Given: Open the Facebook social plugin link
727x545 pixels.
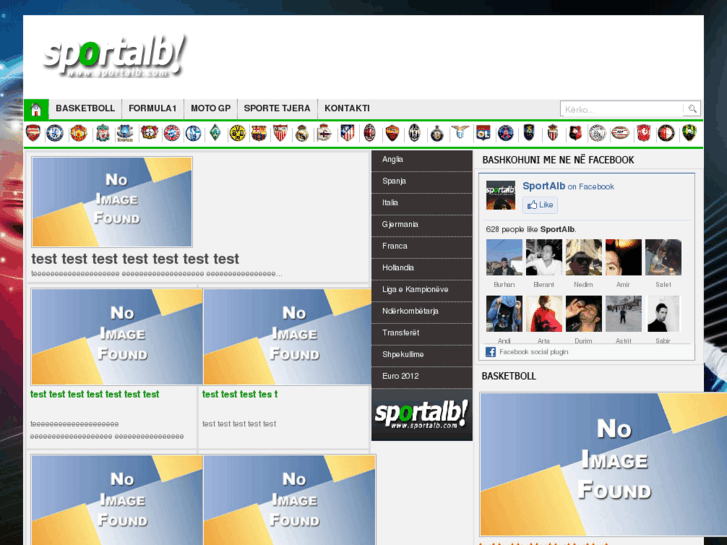Looking at the screenshot, I should [533, 352].
